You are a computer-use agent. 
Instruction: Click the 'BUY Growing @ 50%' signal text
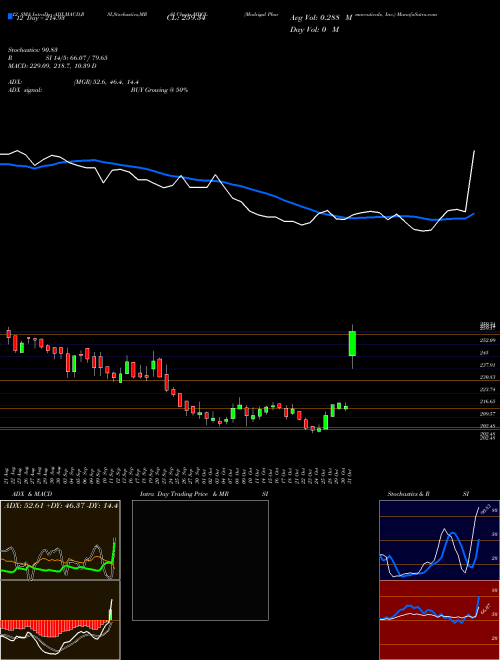tap(159, 90)
